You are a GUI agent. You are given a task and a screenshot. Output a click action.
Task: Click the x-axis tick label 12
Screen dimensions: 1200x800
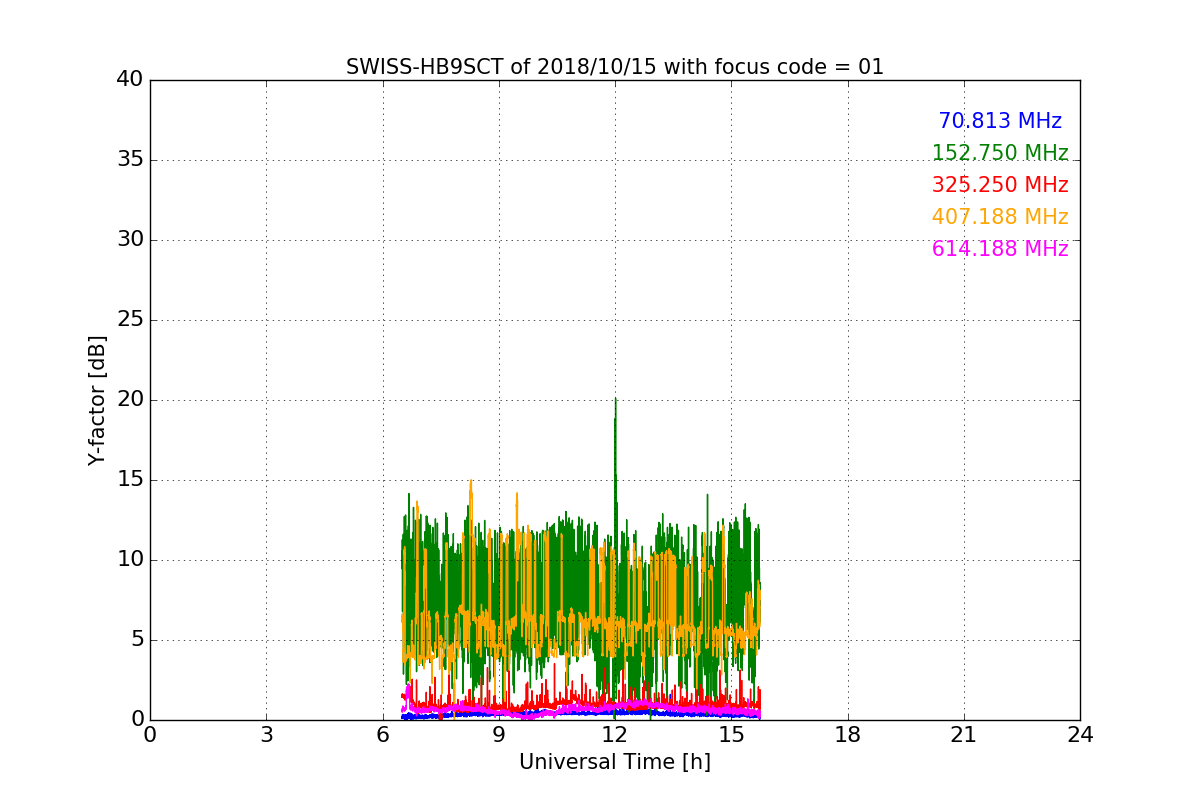(x=615, y=734)
